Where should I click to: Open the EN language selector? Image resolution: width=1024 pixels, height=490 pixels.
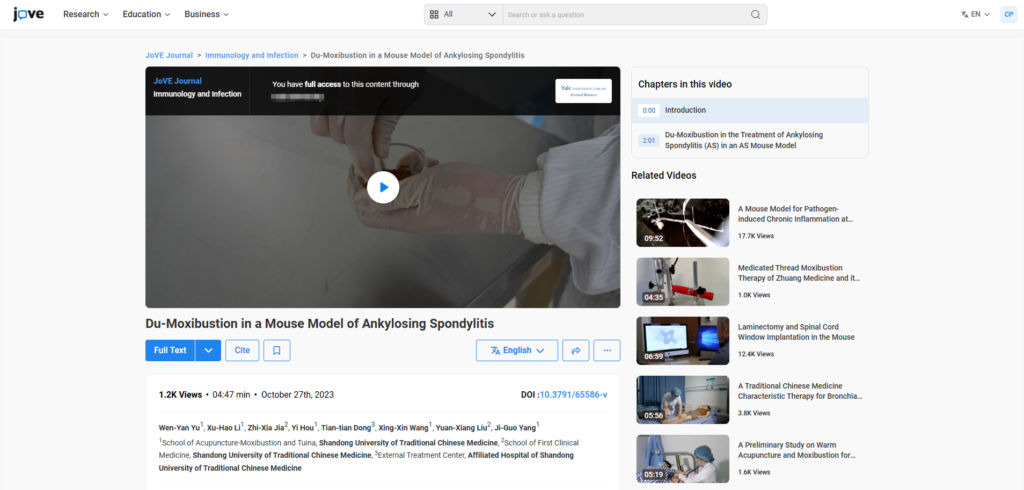tap(975, 14)
